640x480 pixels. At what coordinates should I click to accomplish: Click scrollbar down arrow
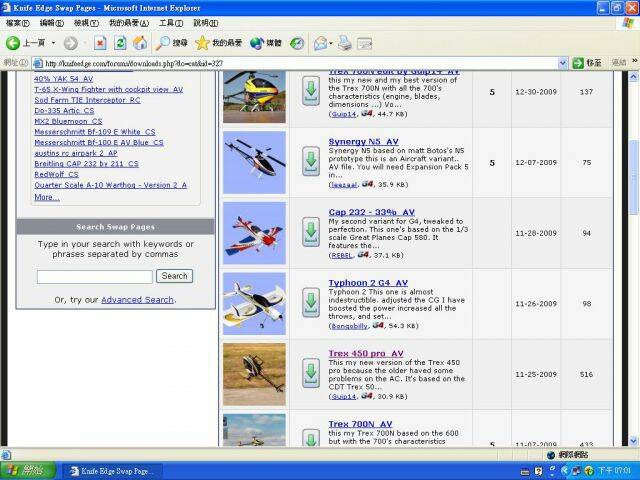pos(633,441)
